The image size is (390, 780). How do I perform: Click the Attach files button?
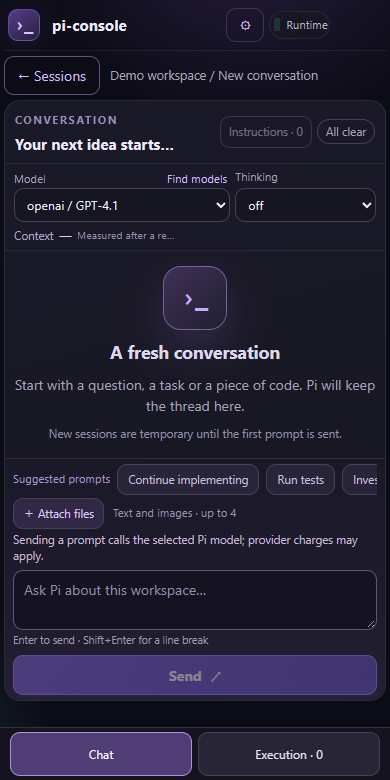(x=59, y=513)
